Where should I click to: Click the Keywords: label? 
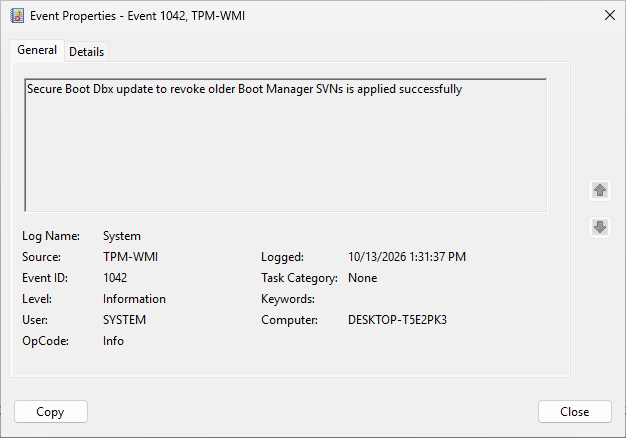[288, 299]
